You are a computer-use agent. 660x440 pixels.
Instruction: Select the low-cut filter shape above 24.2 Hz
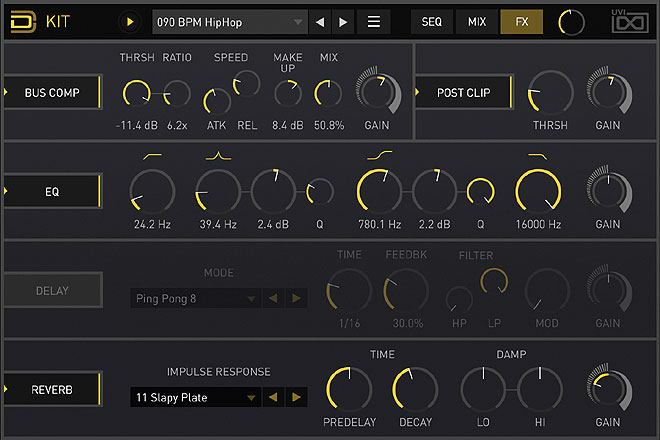[152, 156]
